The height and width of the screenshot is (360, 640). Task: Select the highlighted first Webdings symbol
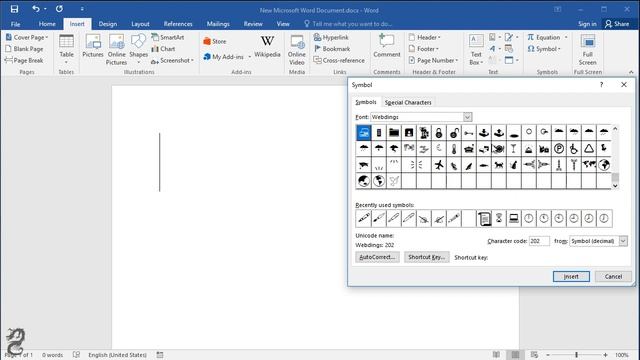pos(364,133)
